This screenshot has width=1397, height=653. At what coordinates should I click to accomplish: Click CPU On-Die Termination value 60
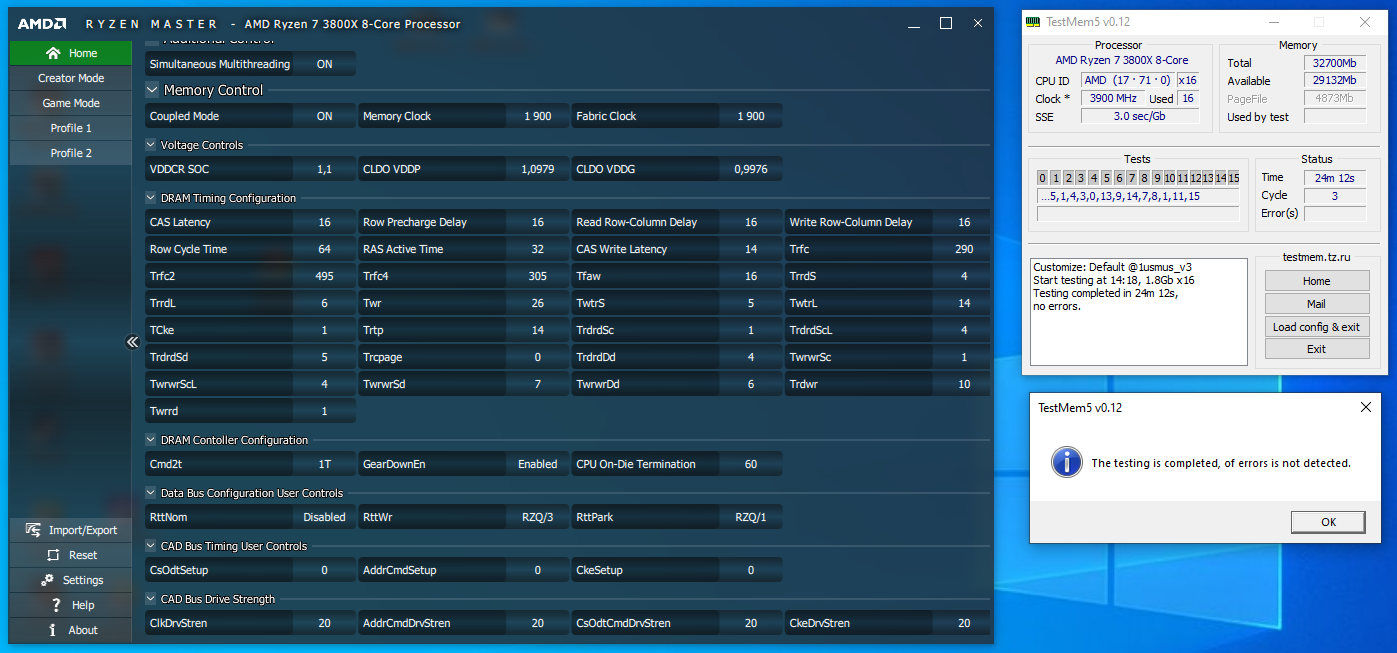(x=751, y=464)
